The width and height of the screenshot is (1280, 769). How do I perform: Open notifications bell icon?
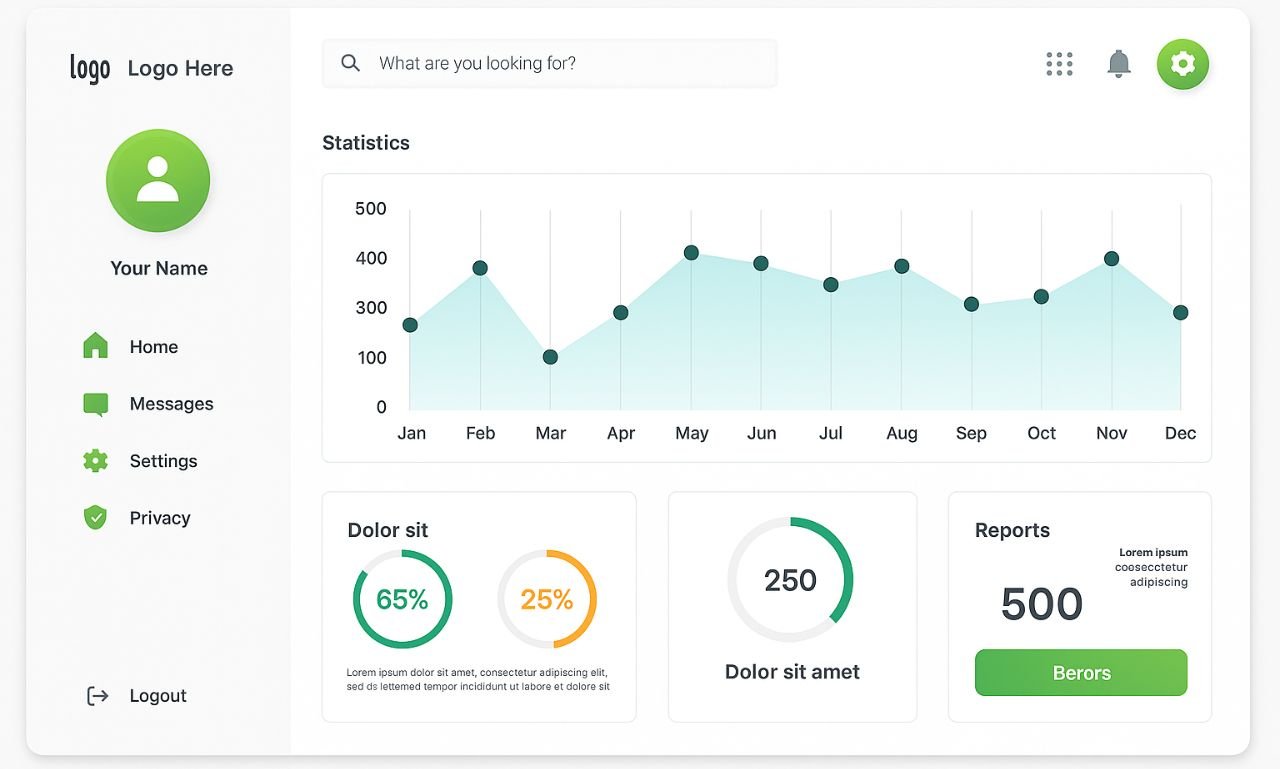point(1118,64)
